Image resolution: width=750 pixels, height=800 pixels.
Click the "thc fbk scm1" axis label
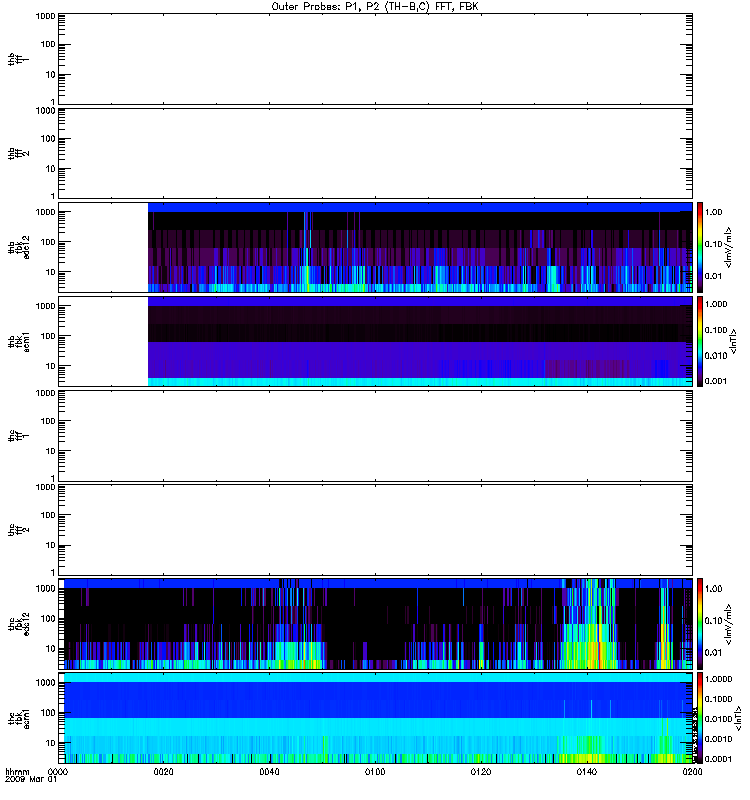[18, 718]
